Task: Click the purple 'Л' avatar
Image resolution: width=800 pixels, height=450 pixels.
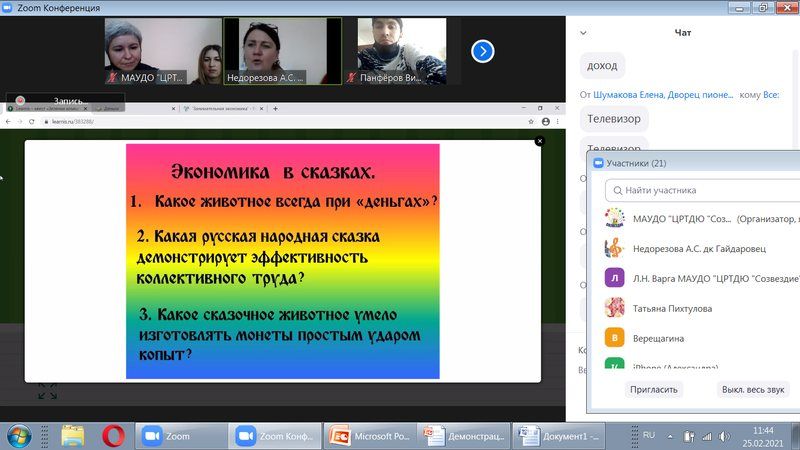Action: click(x=615, y=278)
